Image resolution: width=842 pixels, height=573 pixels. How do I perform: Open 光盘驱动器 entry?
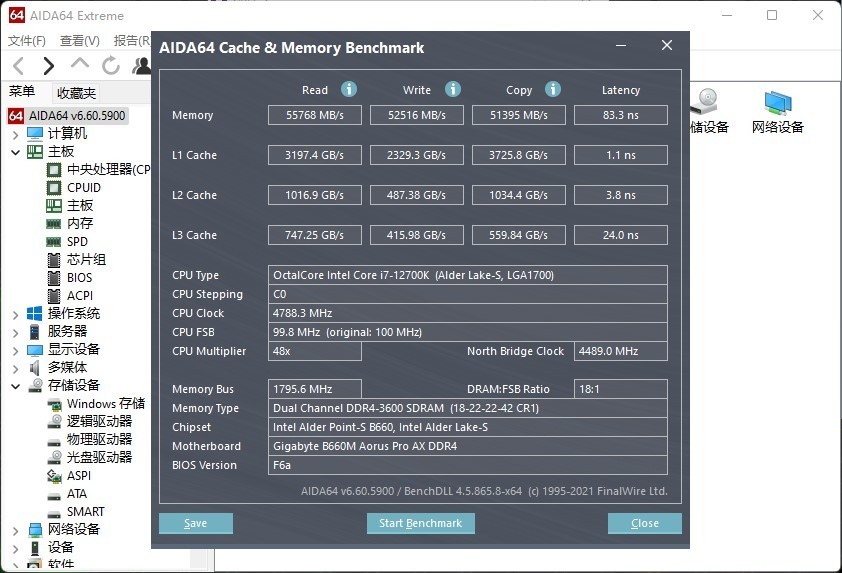point(99,457)
